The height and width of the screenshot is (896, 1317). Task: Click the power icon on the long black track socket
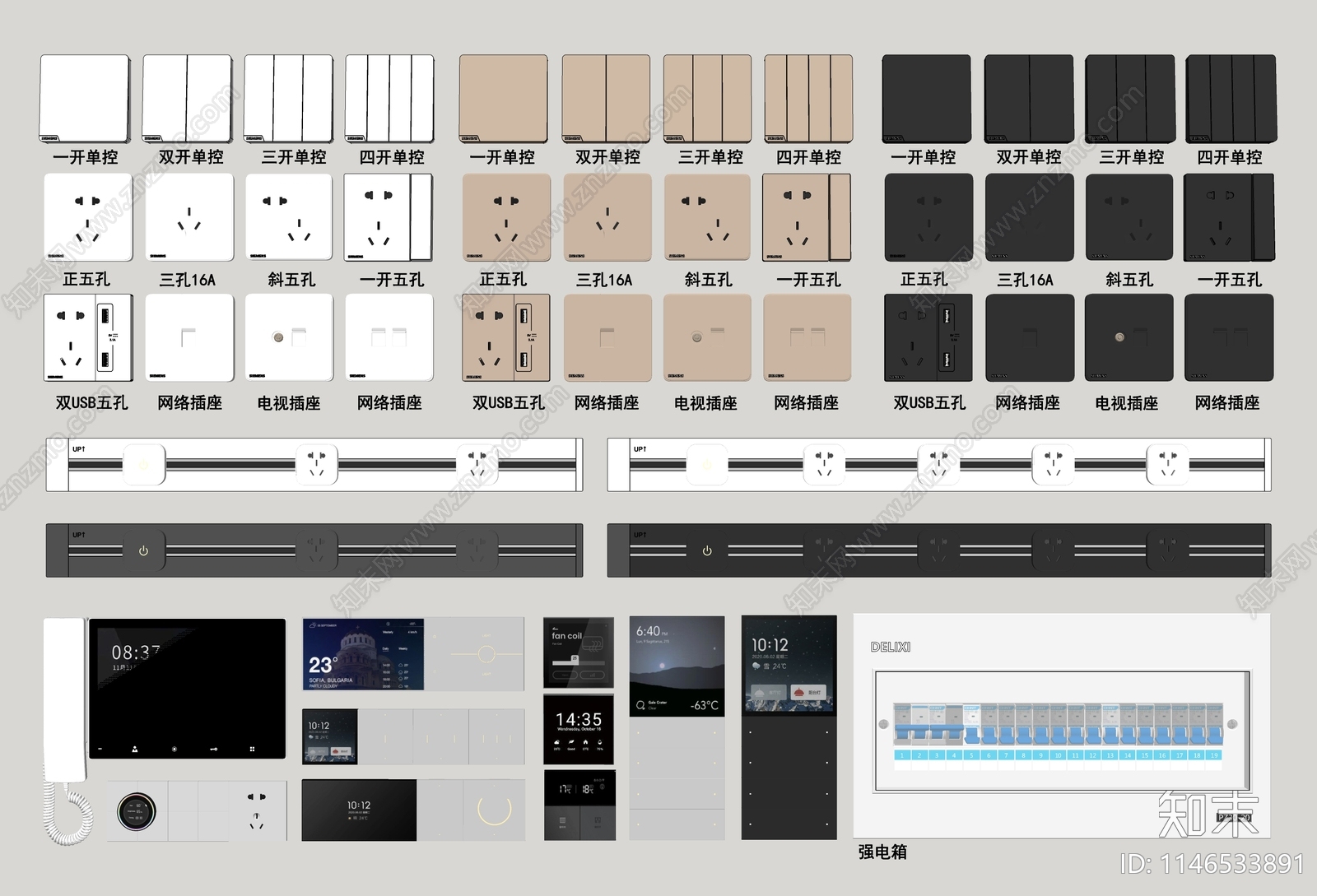click(706, 550)
